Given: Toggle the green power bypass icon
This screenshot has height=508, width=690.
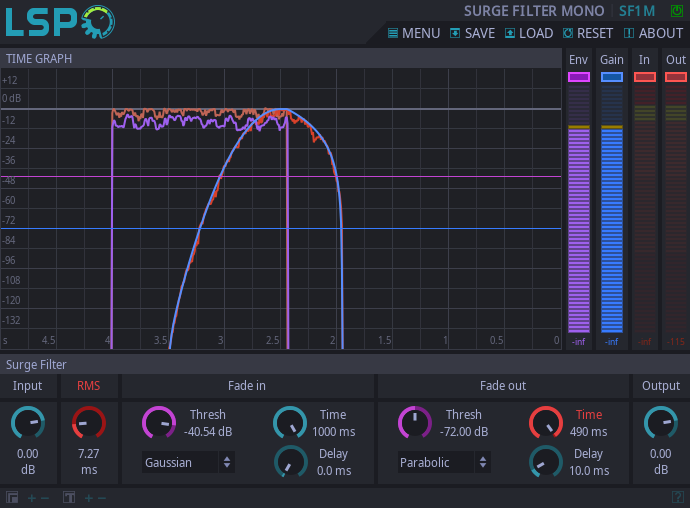Looking at the screenshot, I should (676, 11).
